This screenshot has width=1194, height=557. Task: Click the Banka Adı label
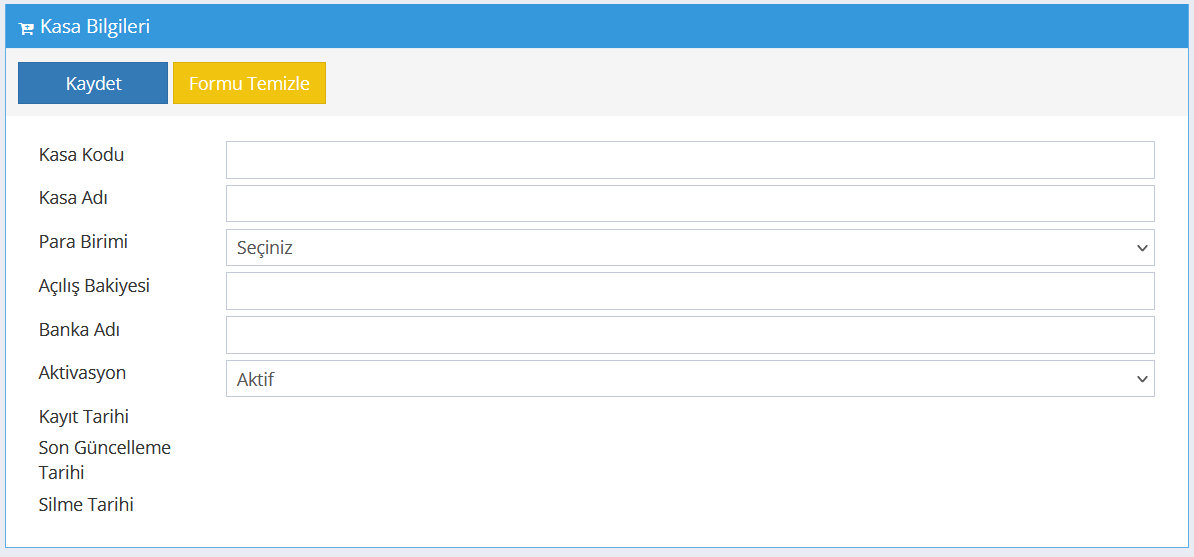[x=79, y=331]
